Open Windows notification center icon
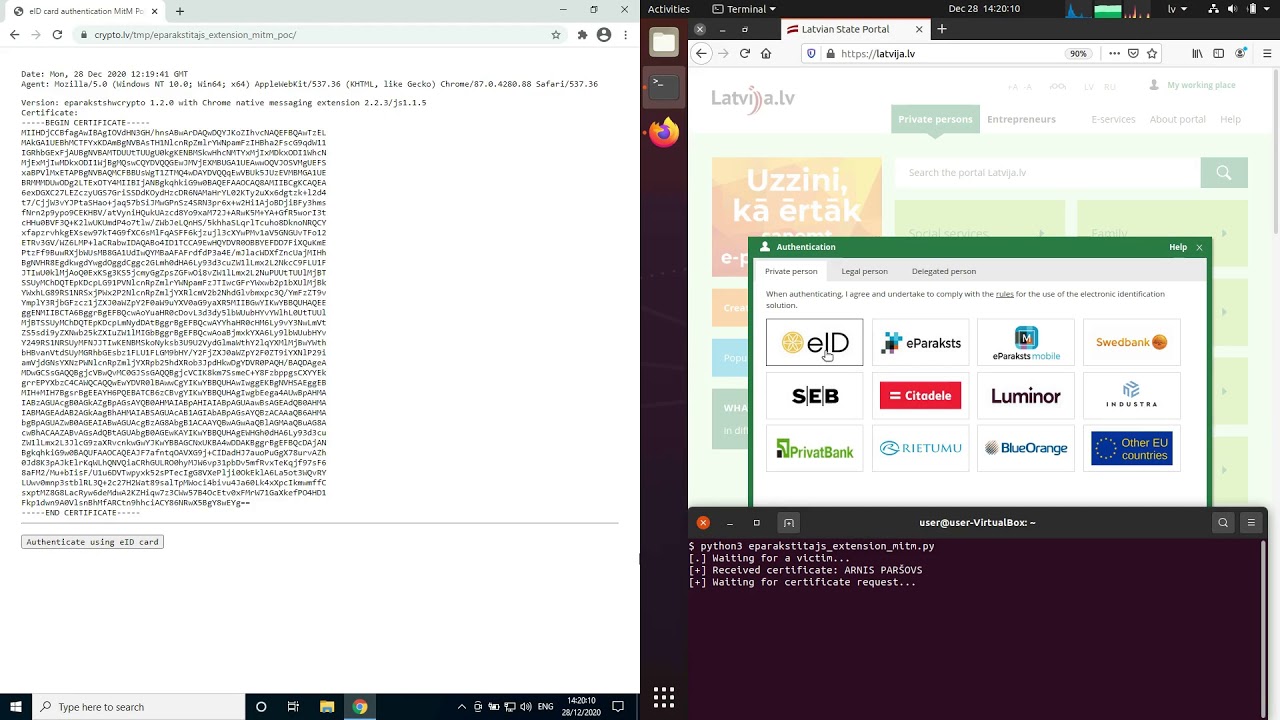The width and height of the screenshot is (1280, 720). click(x=619, y=706)
